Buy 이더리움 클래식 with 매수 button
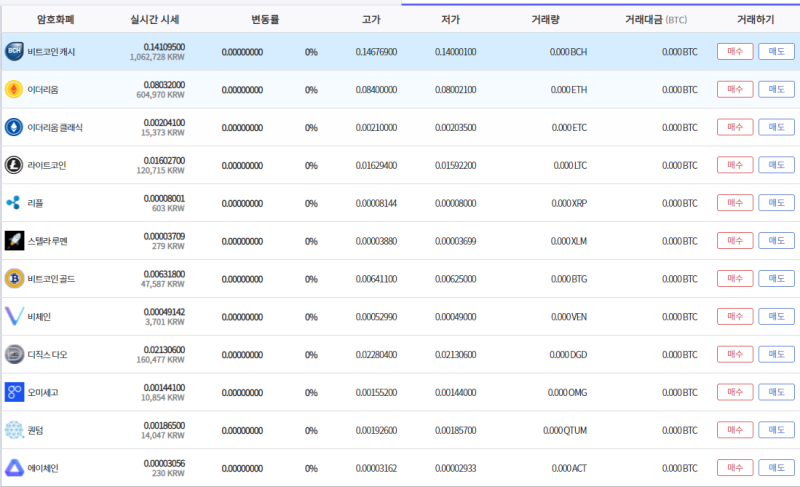800x487 pixels. pyautogui.click(x=735, y=127)
